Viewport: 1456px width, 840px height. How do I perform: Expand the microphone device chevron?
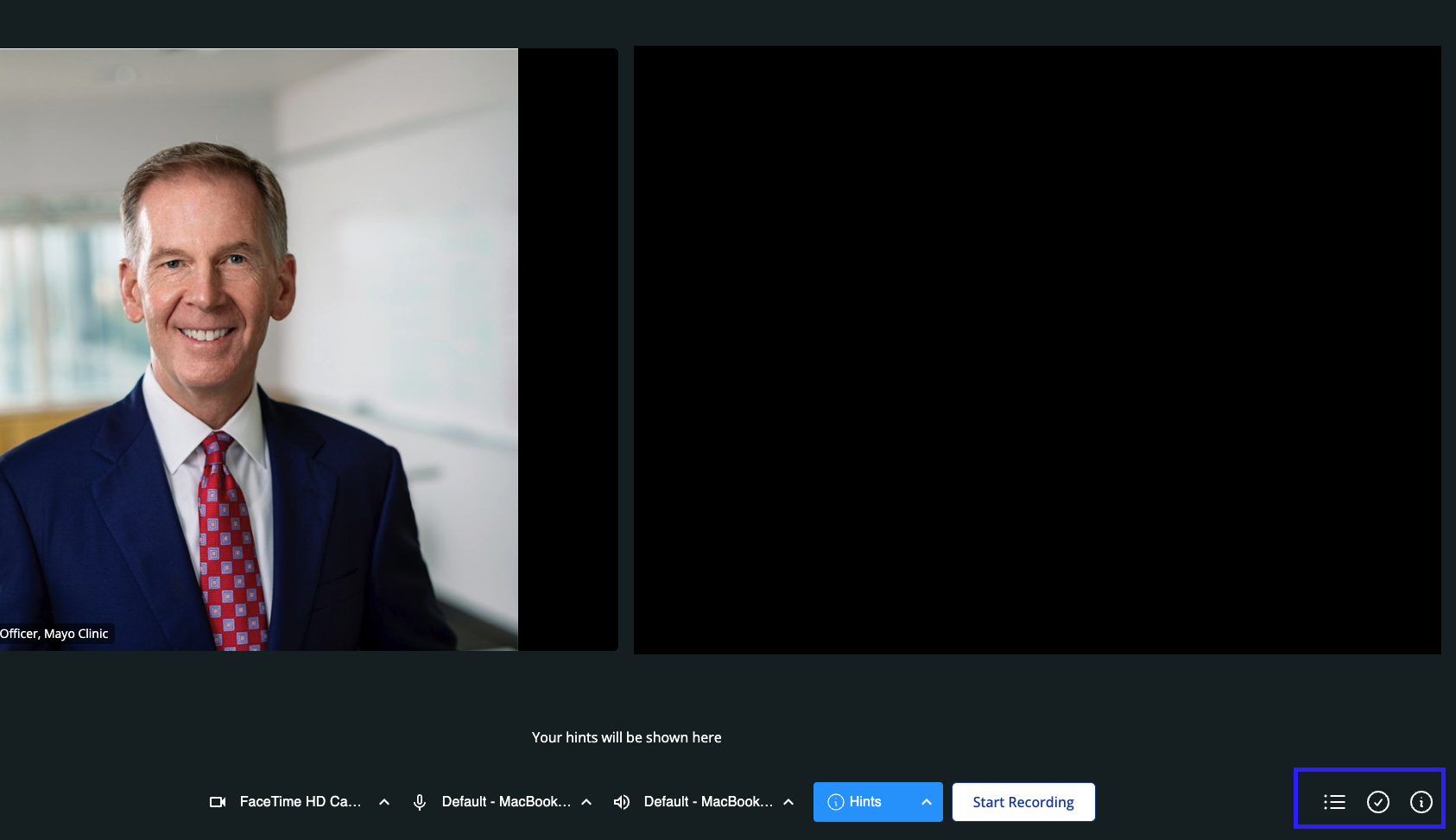coord(586,802)
